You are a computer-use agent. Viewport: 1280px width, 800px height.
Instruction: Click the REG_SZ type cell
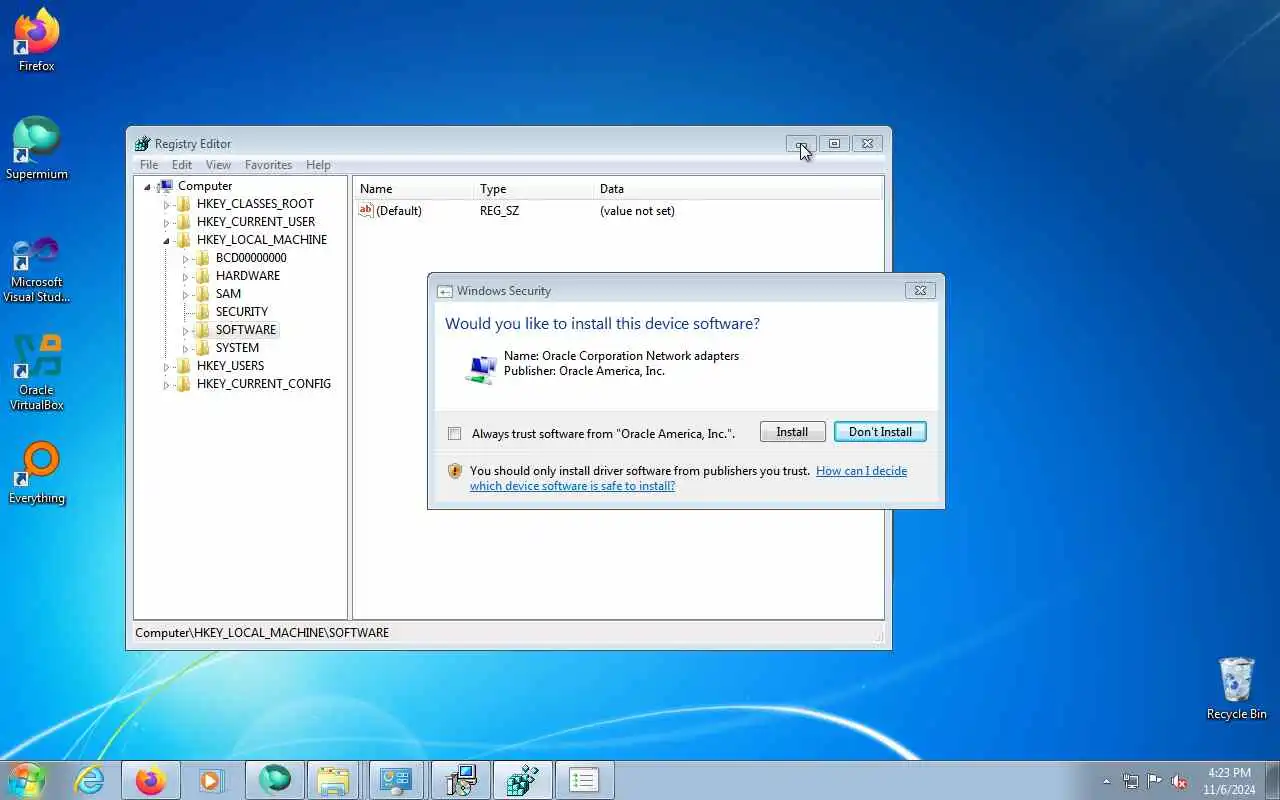(499, 211)
